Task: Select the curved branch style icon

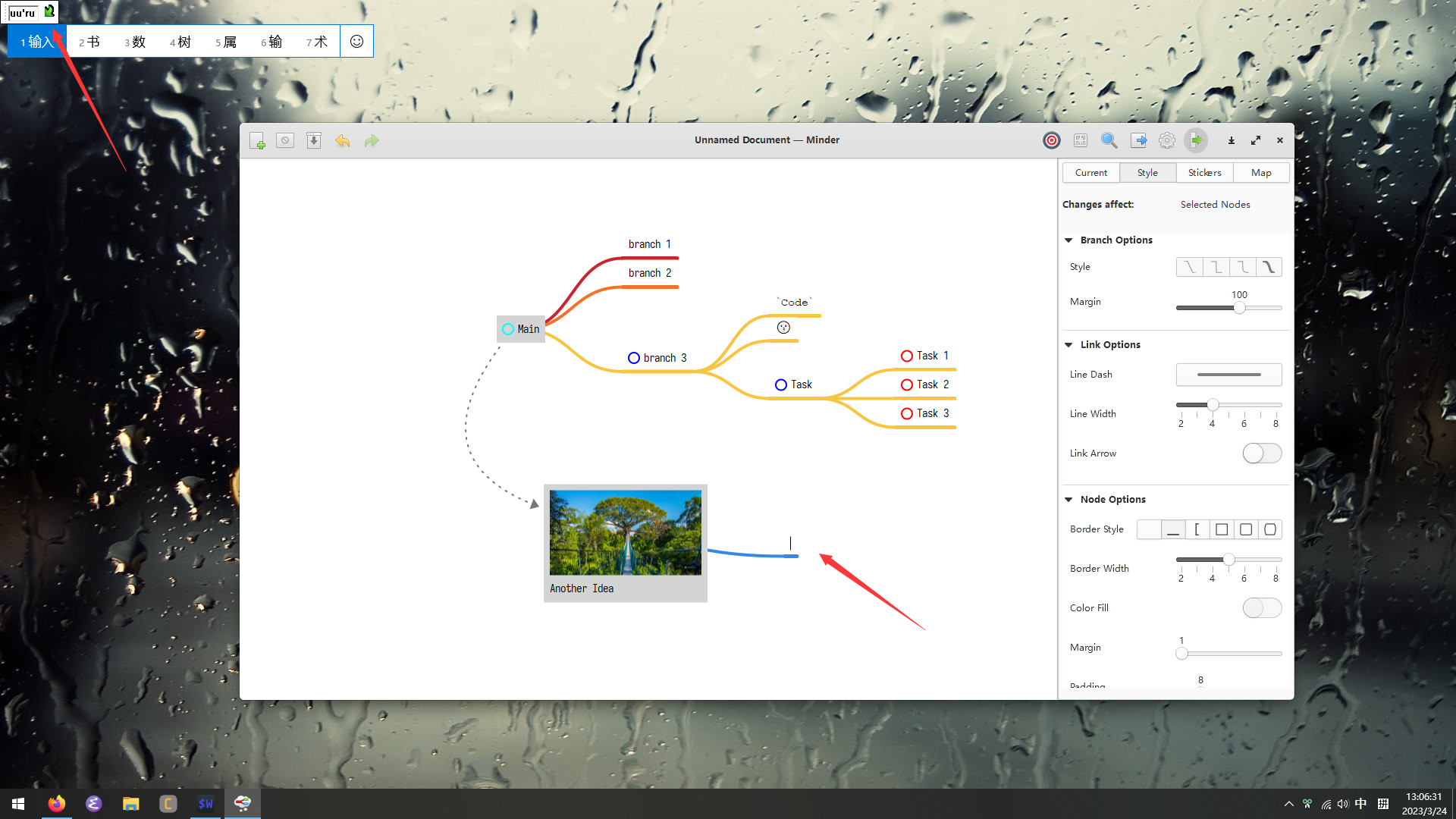Action: pos(1268,267)
